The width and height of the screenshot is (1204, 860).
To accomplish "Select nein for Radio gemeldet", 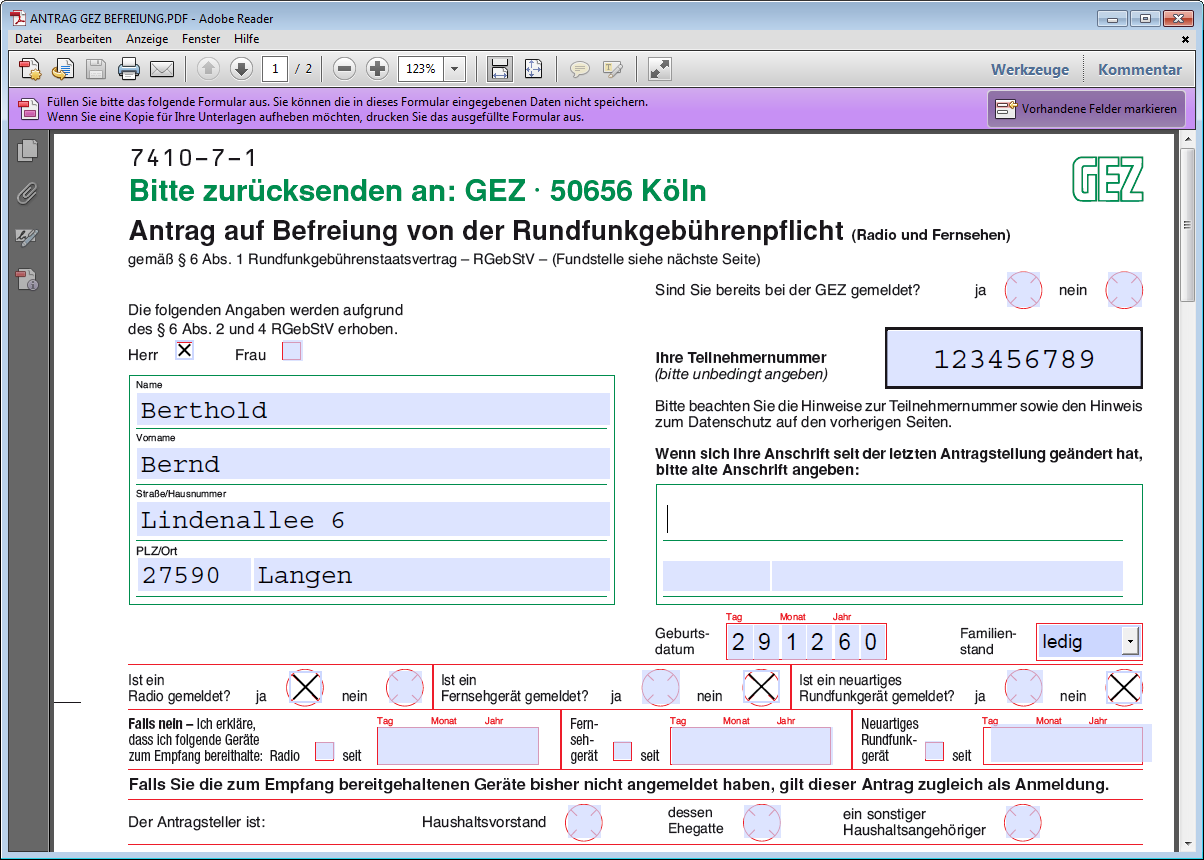I will (x=405, y=688).
